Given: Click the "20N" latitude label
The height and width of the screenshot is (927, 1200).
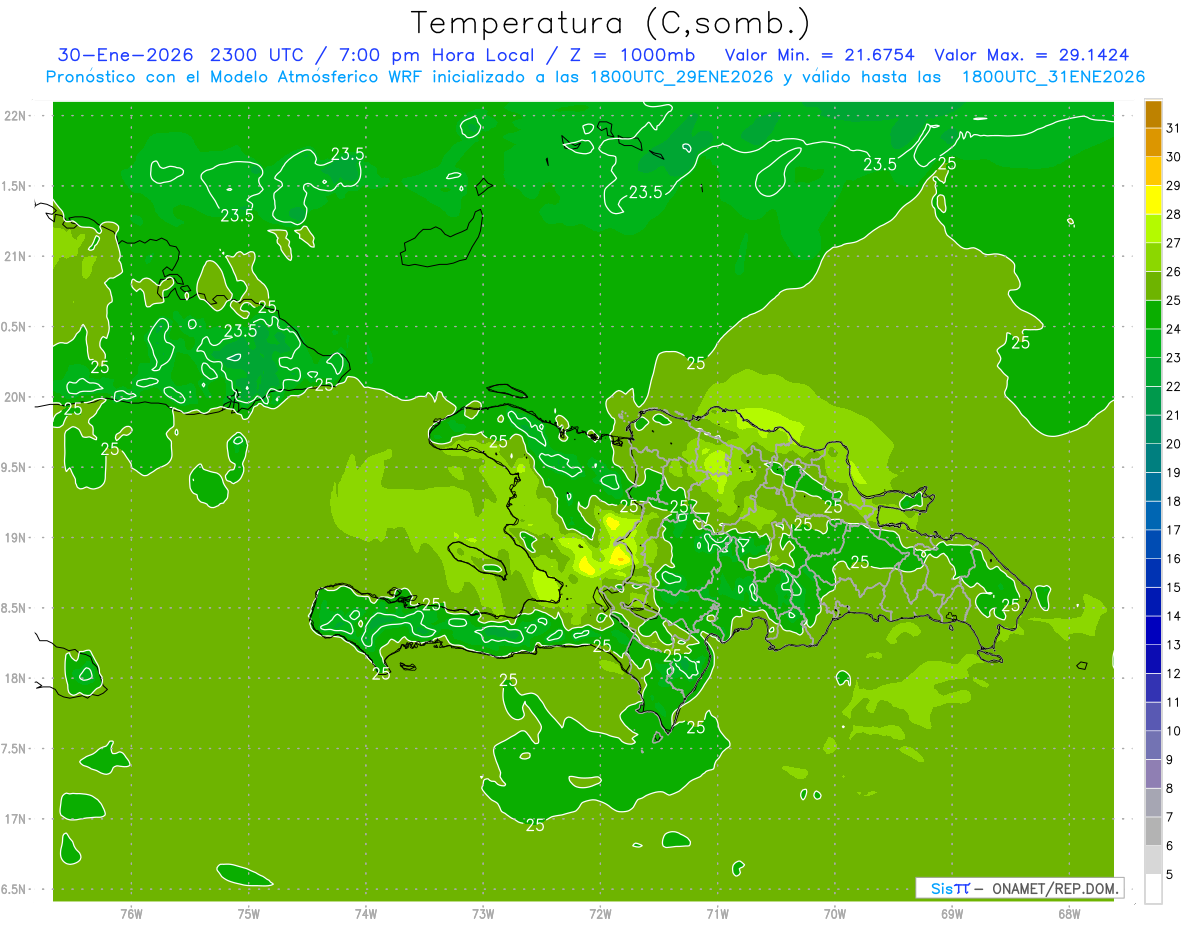Looking at the screenshot, I should coord(17,397).
